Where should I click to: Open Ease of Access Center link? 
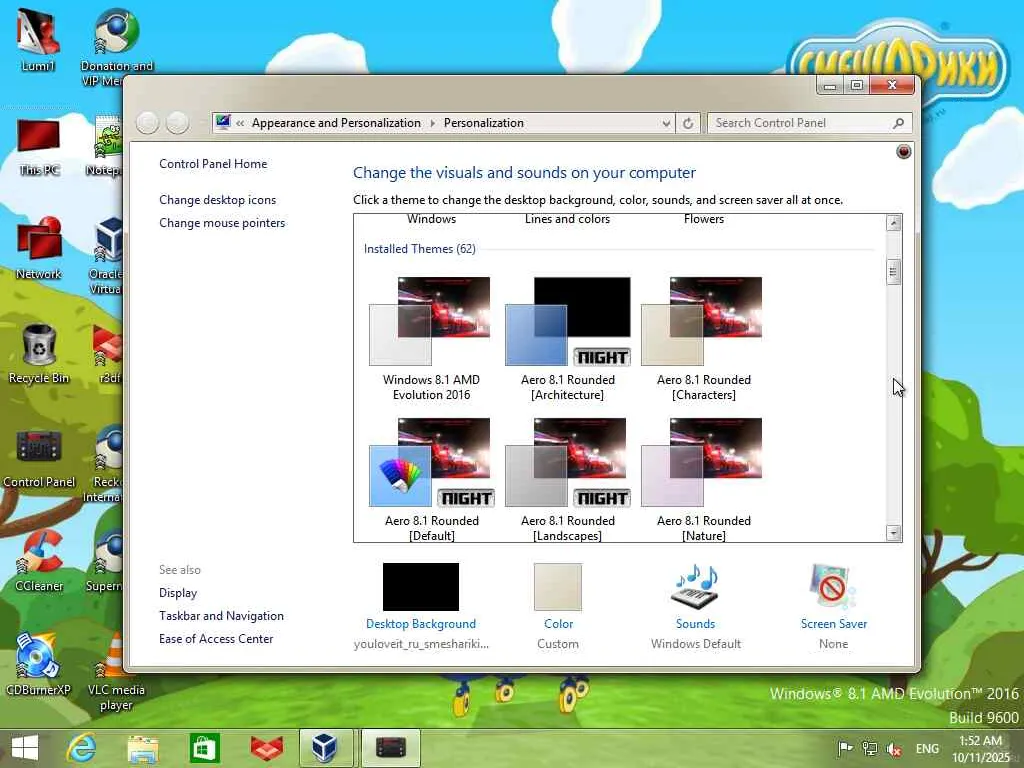216,639
